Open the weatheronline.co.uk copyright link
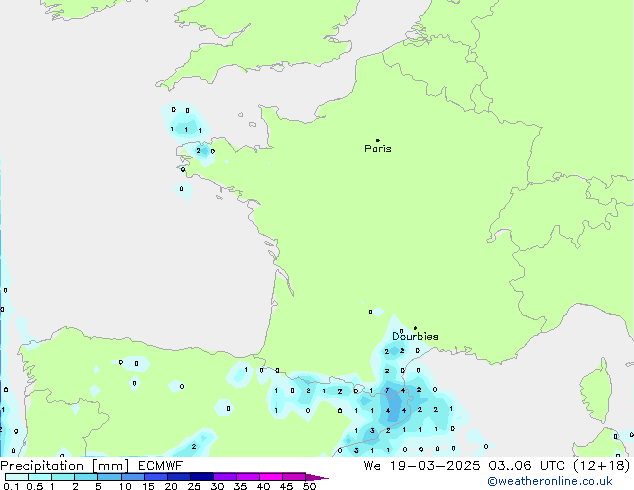Screen dimensions: 634x490 tap(550, 481)
